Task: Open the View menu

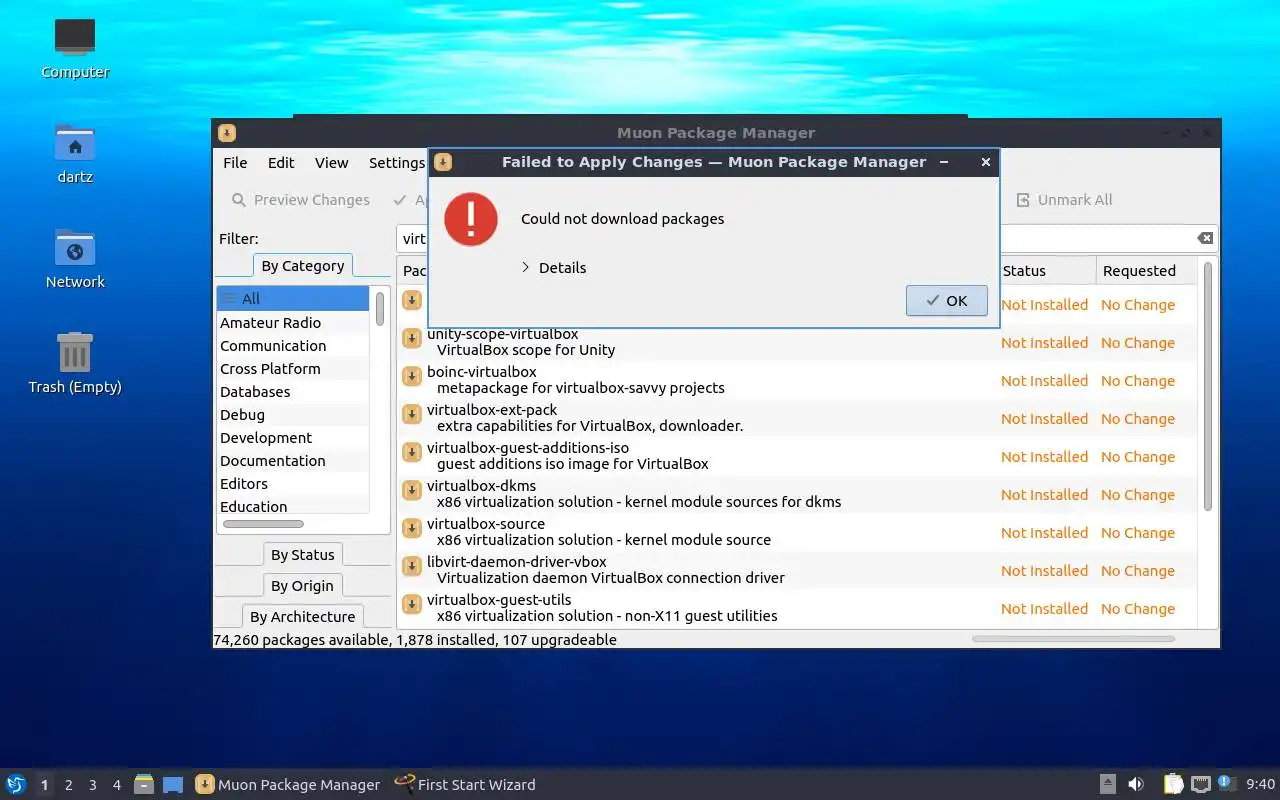Action: point(331,163)
